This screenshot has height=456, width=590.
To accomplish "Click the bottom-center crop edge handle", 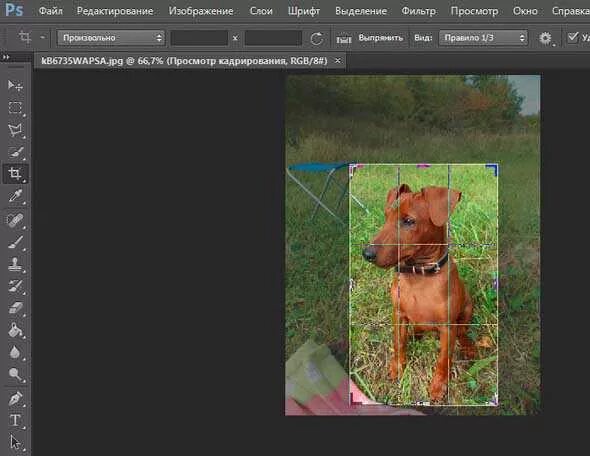I will (424, 404).
